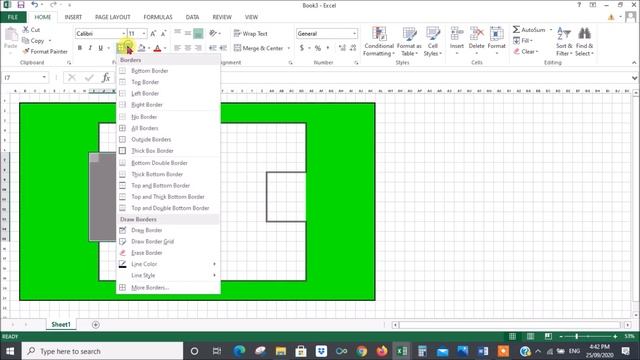Switch to Page Layout view in status bar
The height and width of the screenshot is (360, 640).
pyautogui.click(x=530, y=336)
